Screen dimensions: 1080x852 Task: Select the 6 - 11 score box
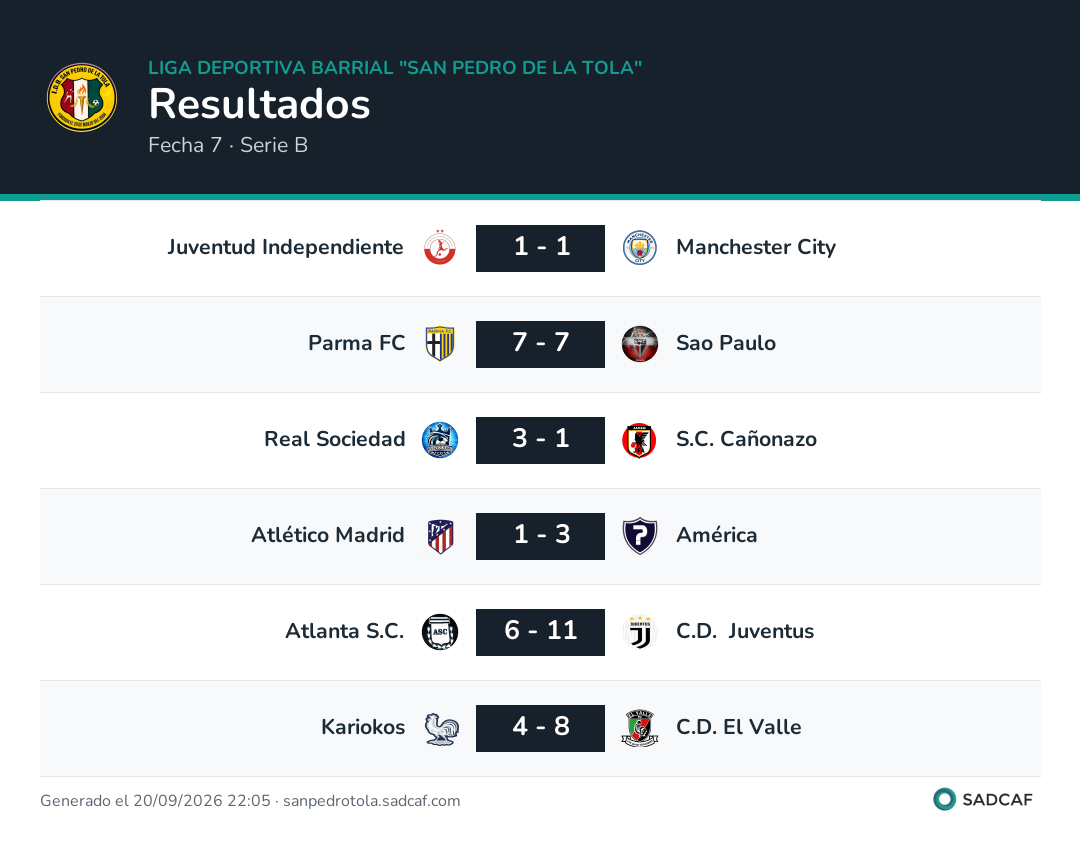coord(540,632)
